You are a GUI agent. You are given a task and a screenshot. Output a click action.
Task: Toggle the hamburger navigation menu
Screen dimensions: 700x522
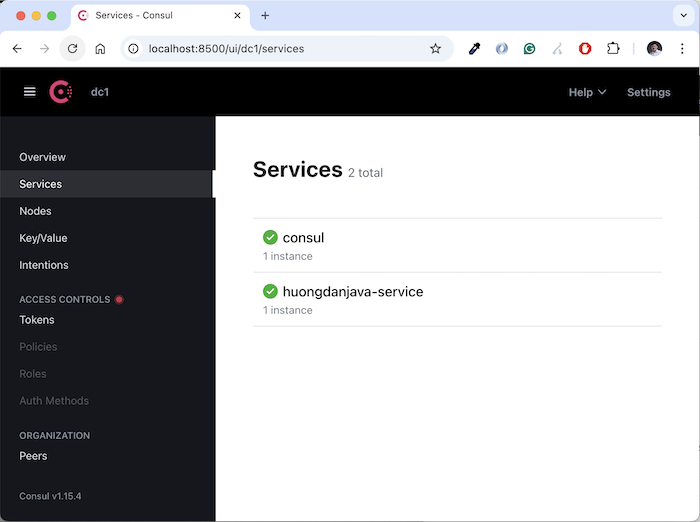(x=29, y=92)
